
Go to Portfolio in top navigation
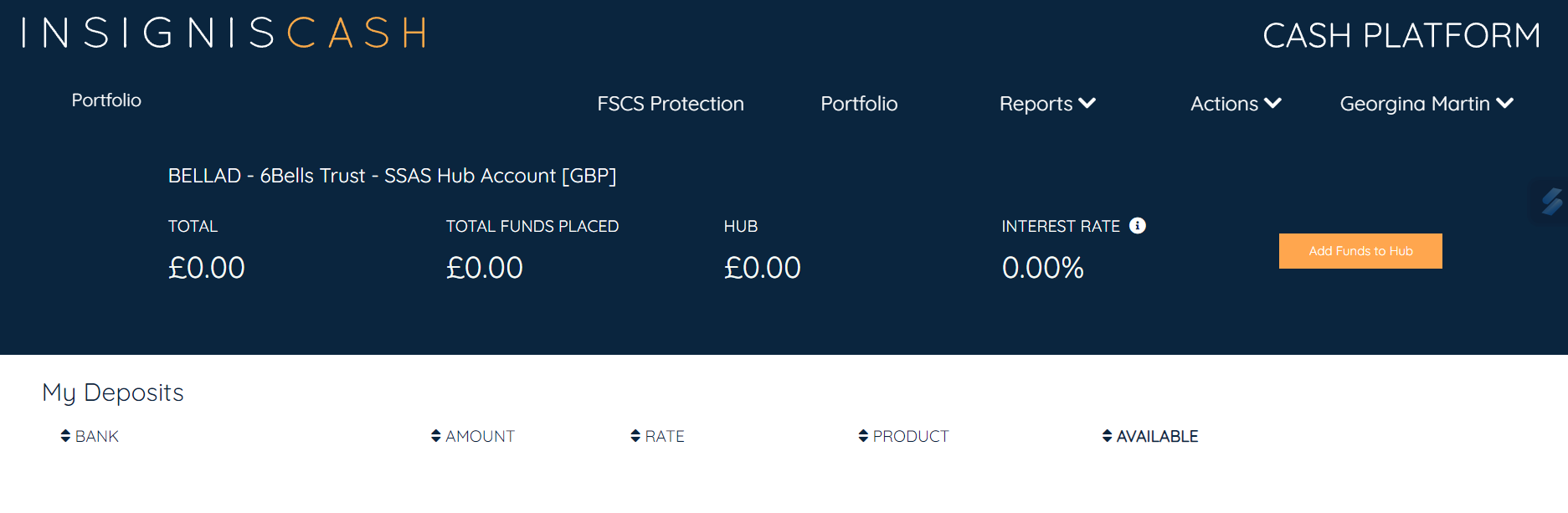coord(859,104)
